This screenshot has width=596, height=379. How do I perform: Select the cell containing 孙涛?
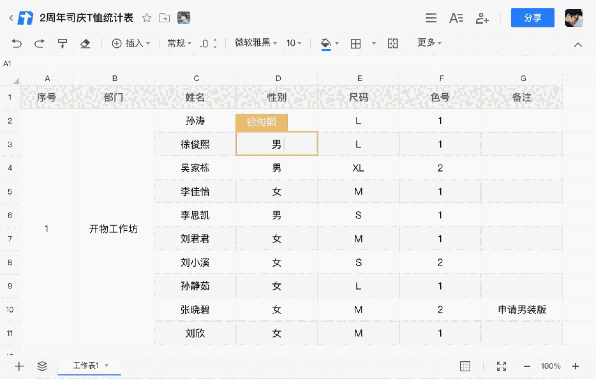(195, 121)
